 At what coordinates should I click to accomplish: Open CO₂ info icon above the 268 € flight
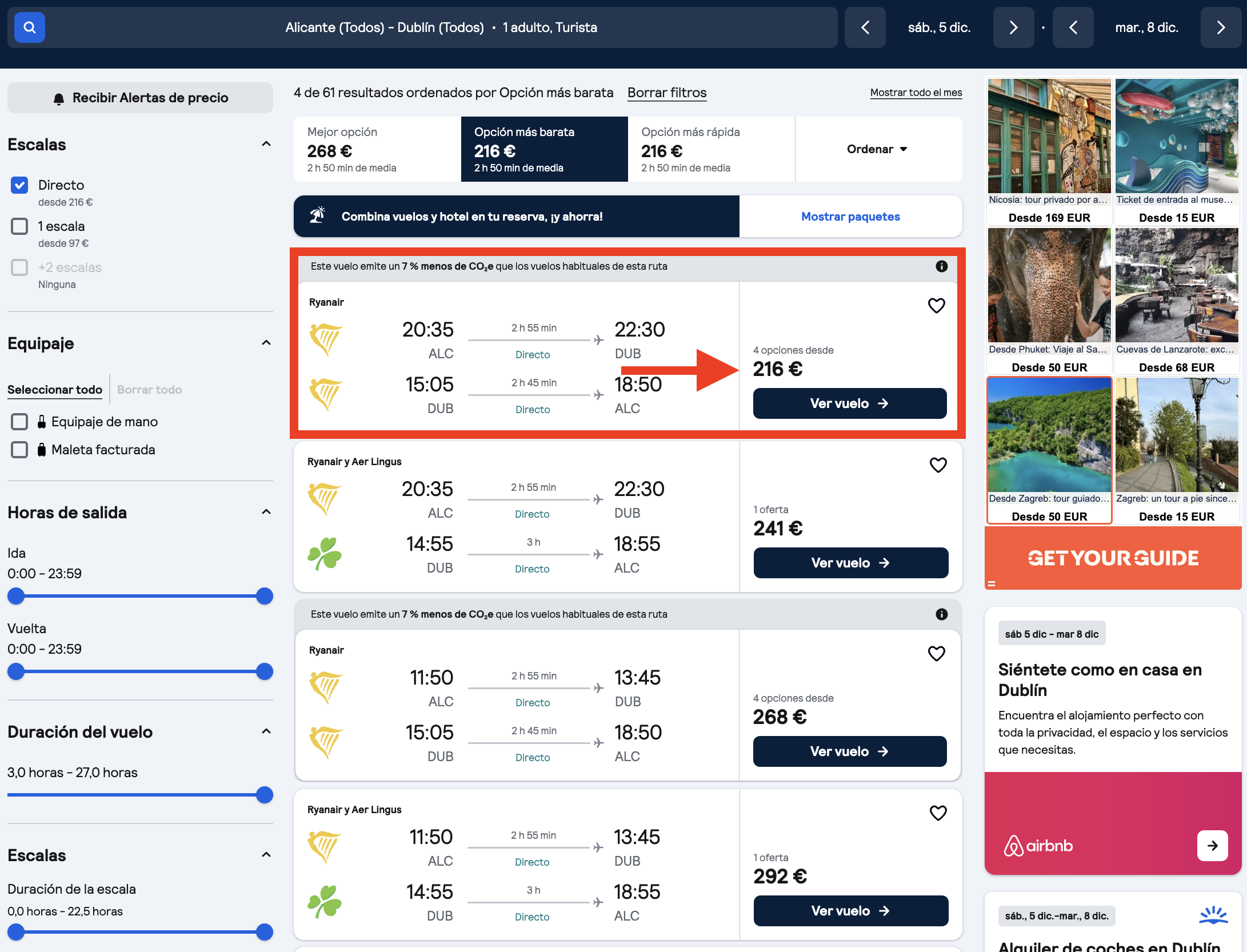point(941,614)
